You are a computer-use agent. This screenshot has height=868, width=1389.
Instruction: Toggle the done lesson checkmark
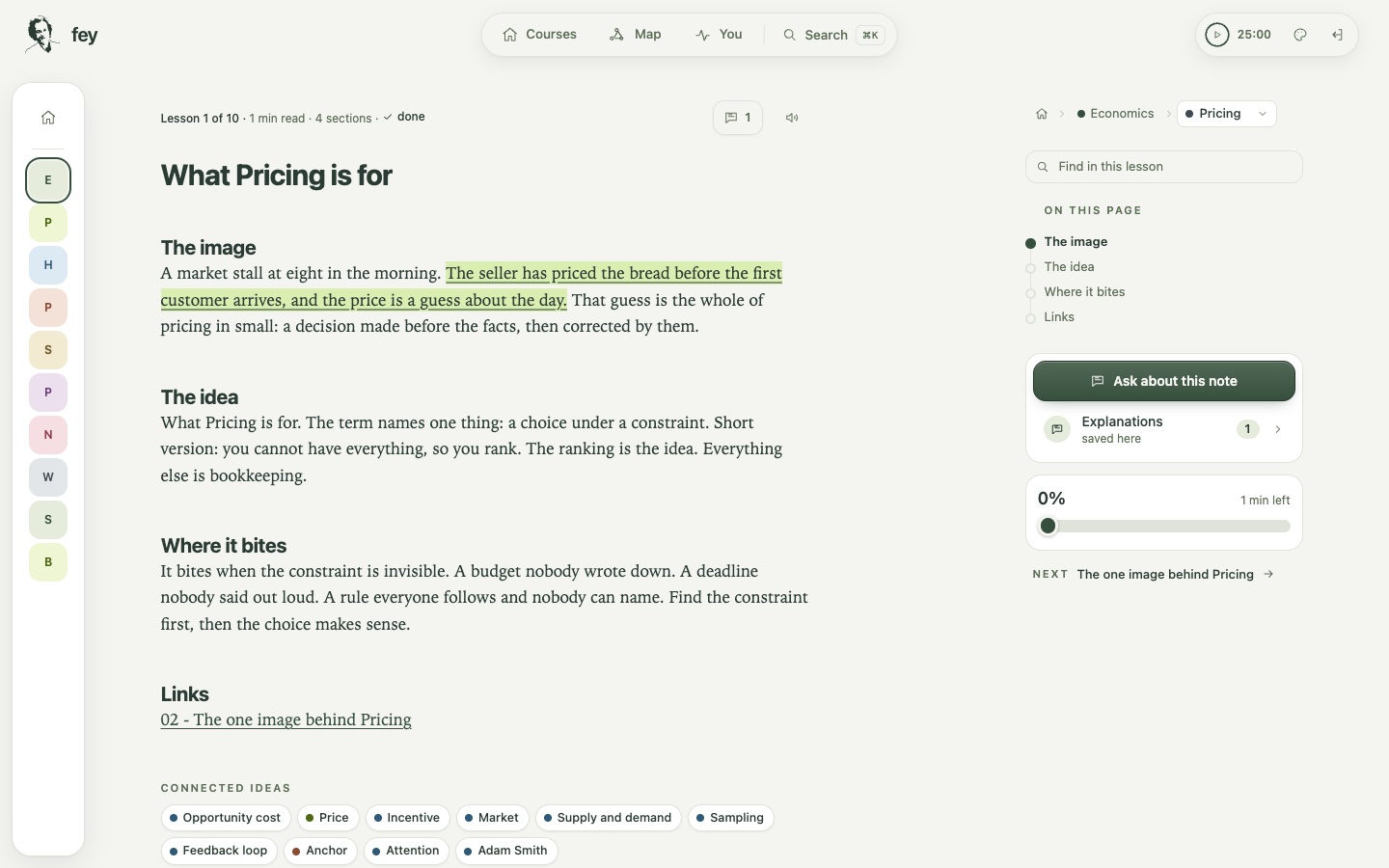pyautogui.click(x=404, y=117)
